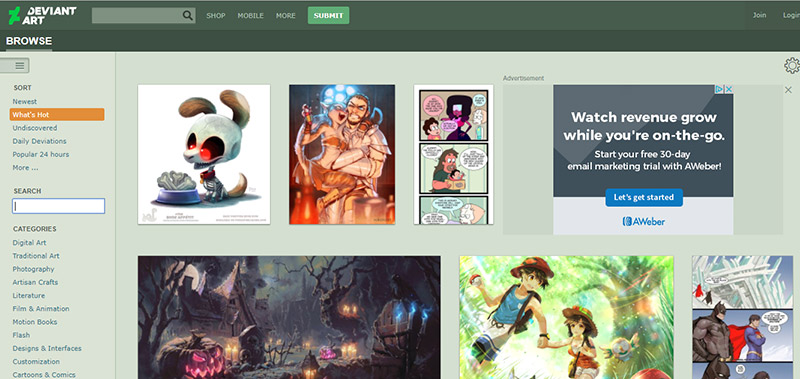This screenshot has height=379, width=800.
Task: Sort by Newest
Action: tap(24, 102)
